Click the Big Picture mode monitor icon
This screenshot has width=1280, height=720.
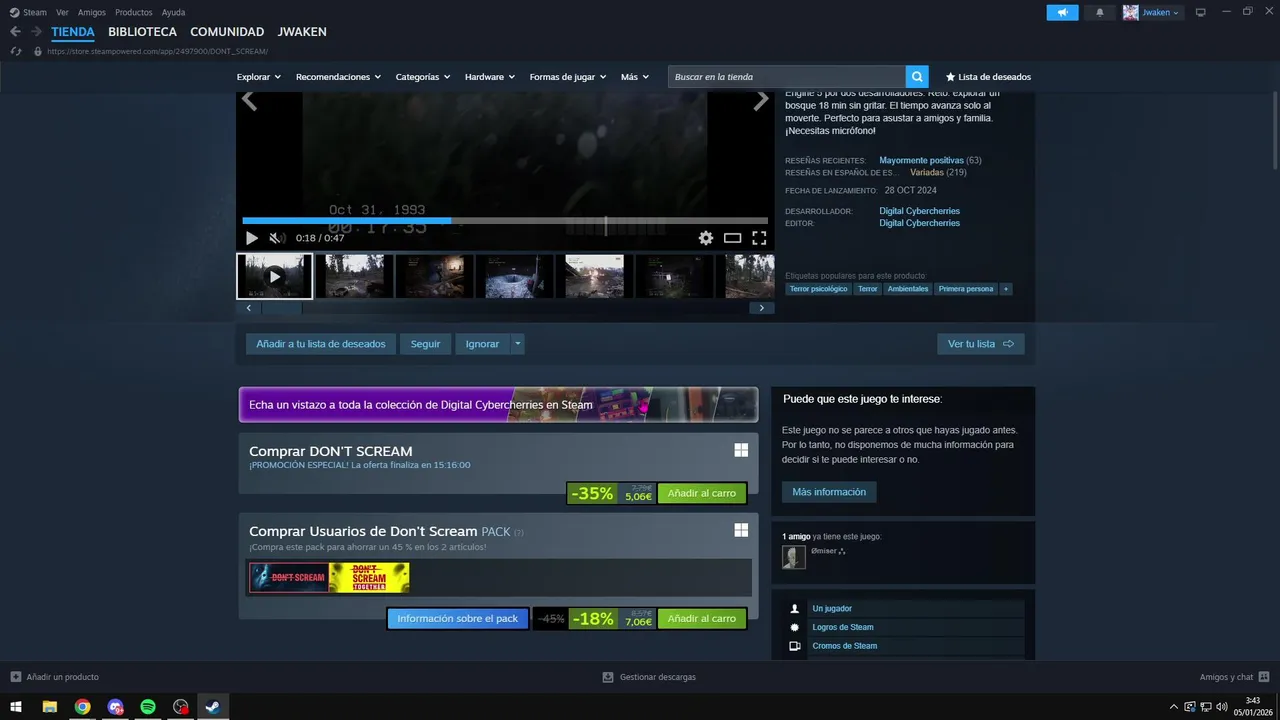click(1201, 13)
